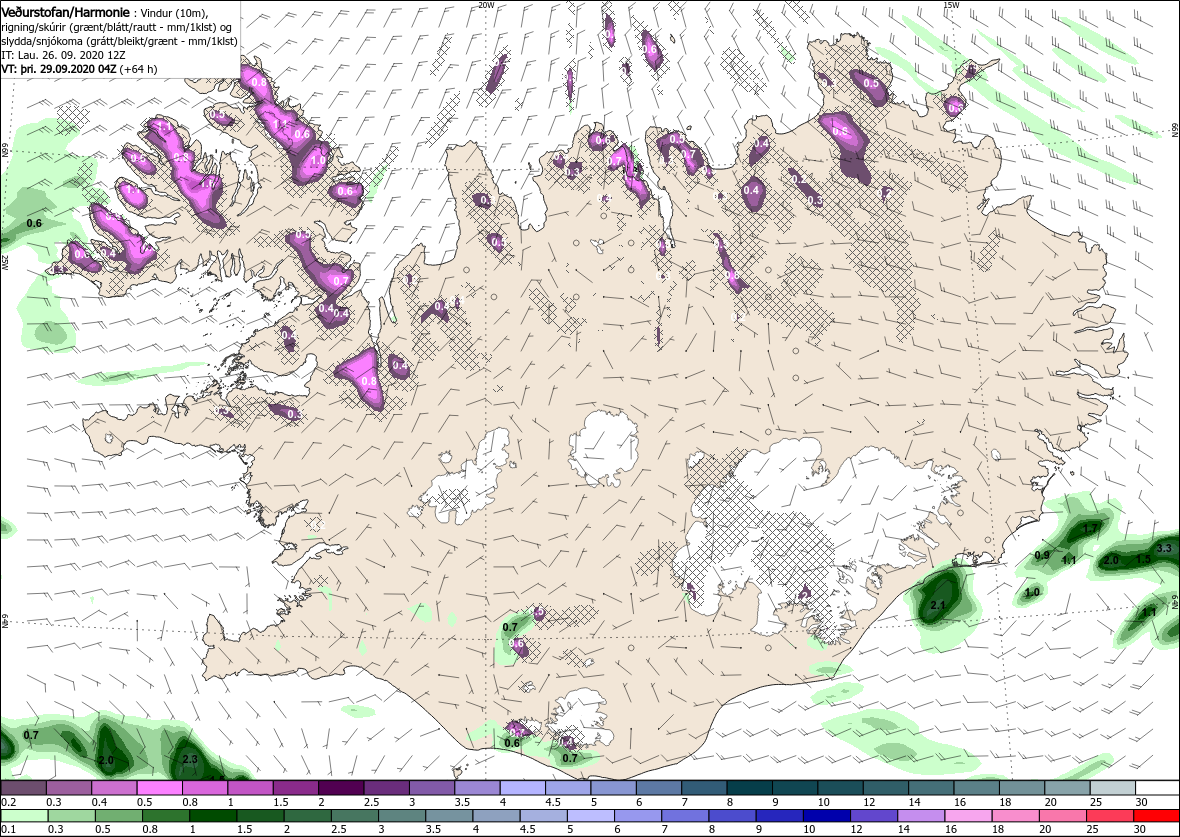The image size is (1180, 837).
Task: Select the violet swatch labelled 12 on the rain scale
Action: tap(874, 816)
